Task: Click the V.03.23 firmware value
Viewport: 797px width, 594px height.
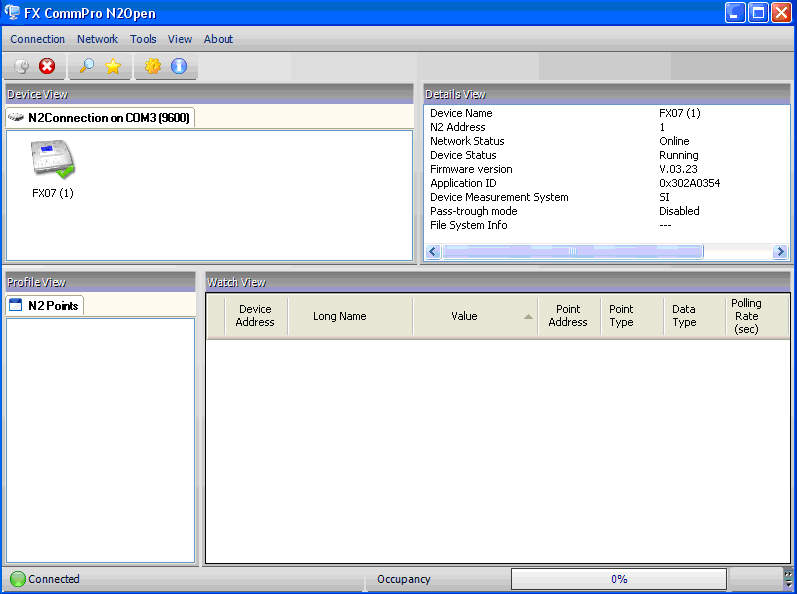Action: tap(678, 169)
